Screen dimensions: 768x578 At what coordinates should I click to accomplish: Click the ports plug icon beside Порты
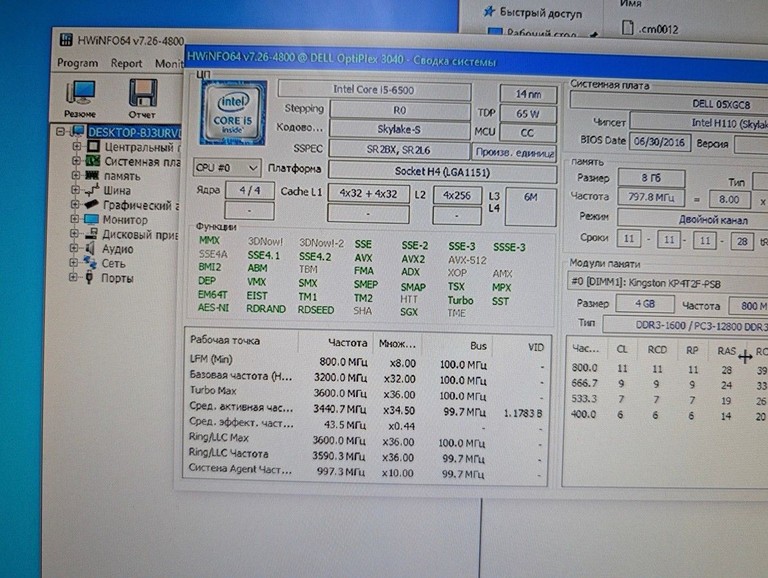point(89,278)
